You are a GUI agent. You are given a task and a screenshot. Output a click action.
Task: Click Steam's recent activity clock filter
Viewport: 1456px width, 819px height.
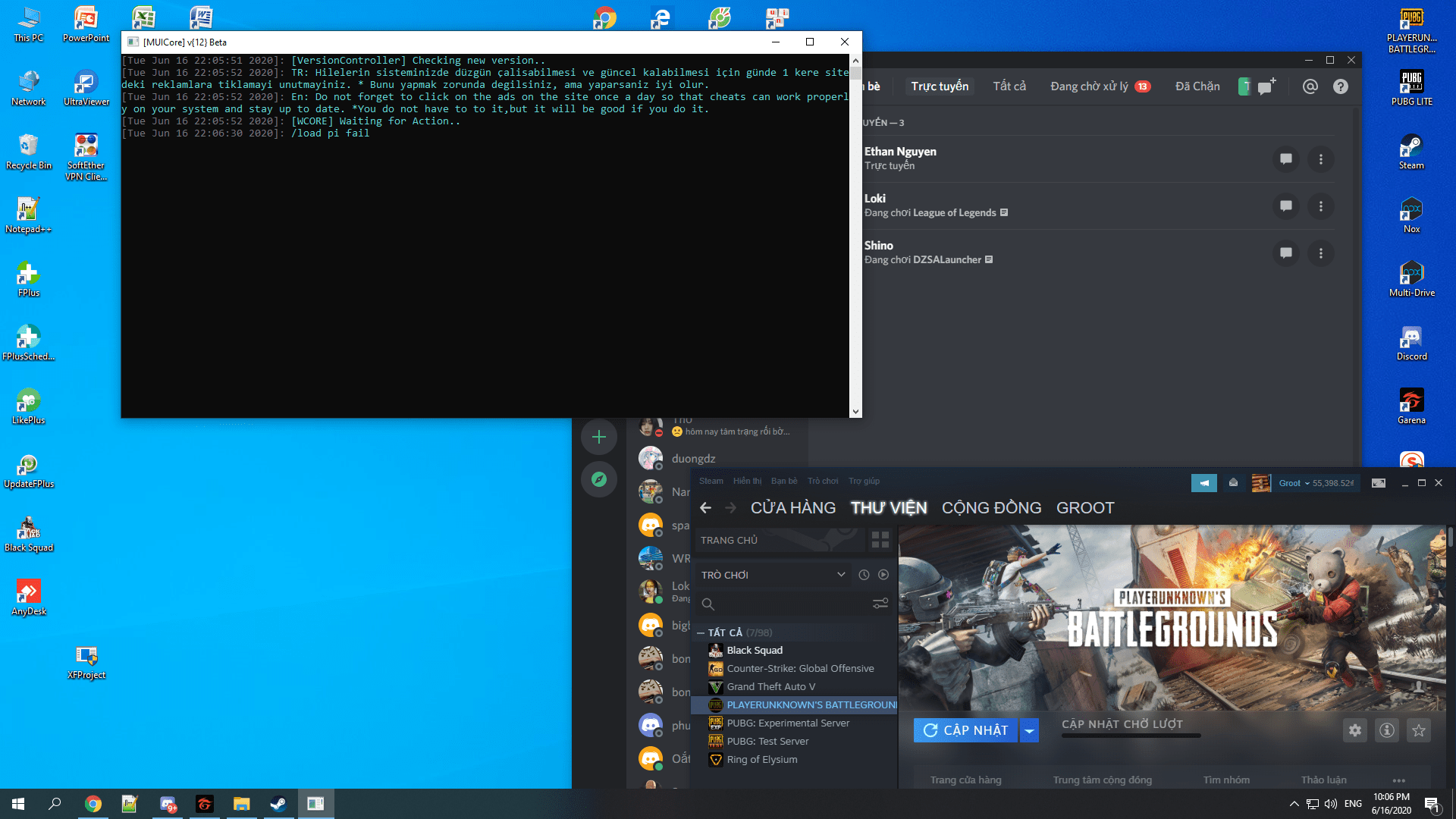[864, 575]
